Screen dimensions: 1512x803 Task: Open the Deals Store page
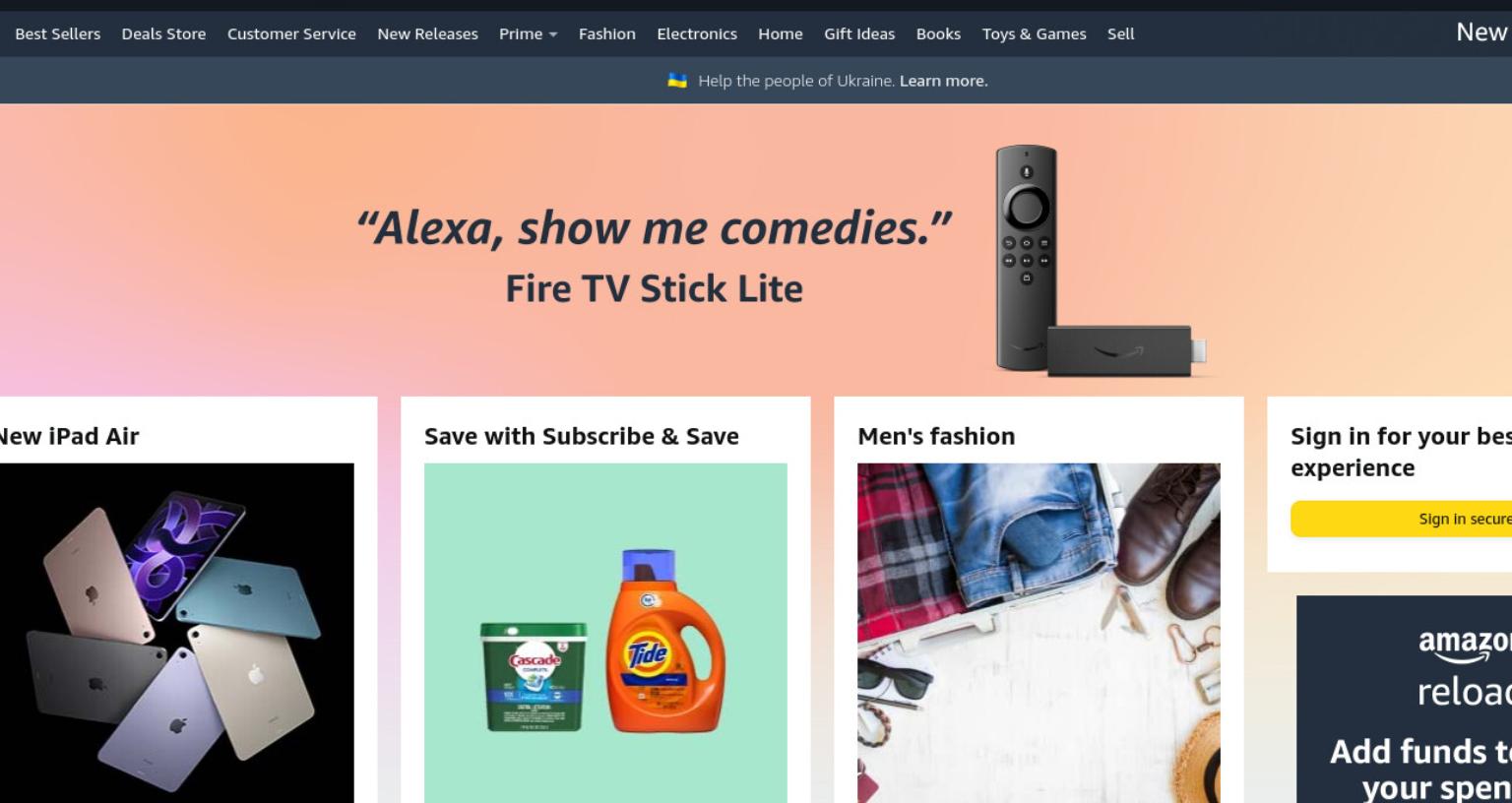[163, 33]
